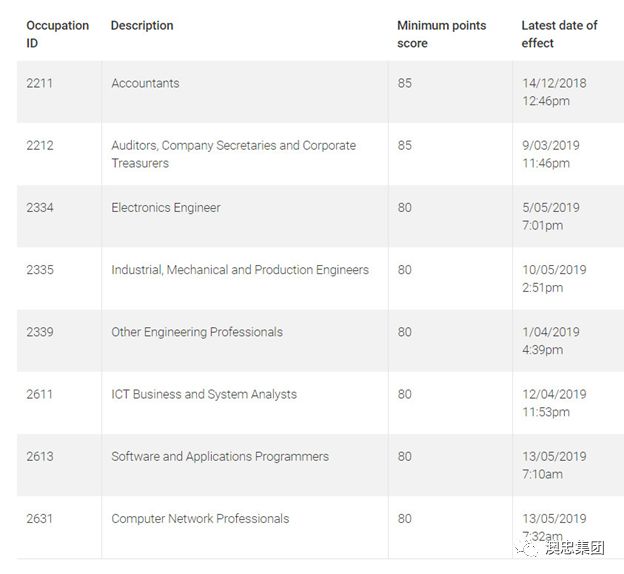The height and width of the screenshot is (574, 624).
Task: Click the 12/04/2019 date cell
Action: tap(554, 403)
